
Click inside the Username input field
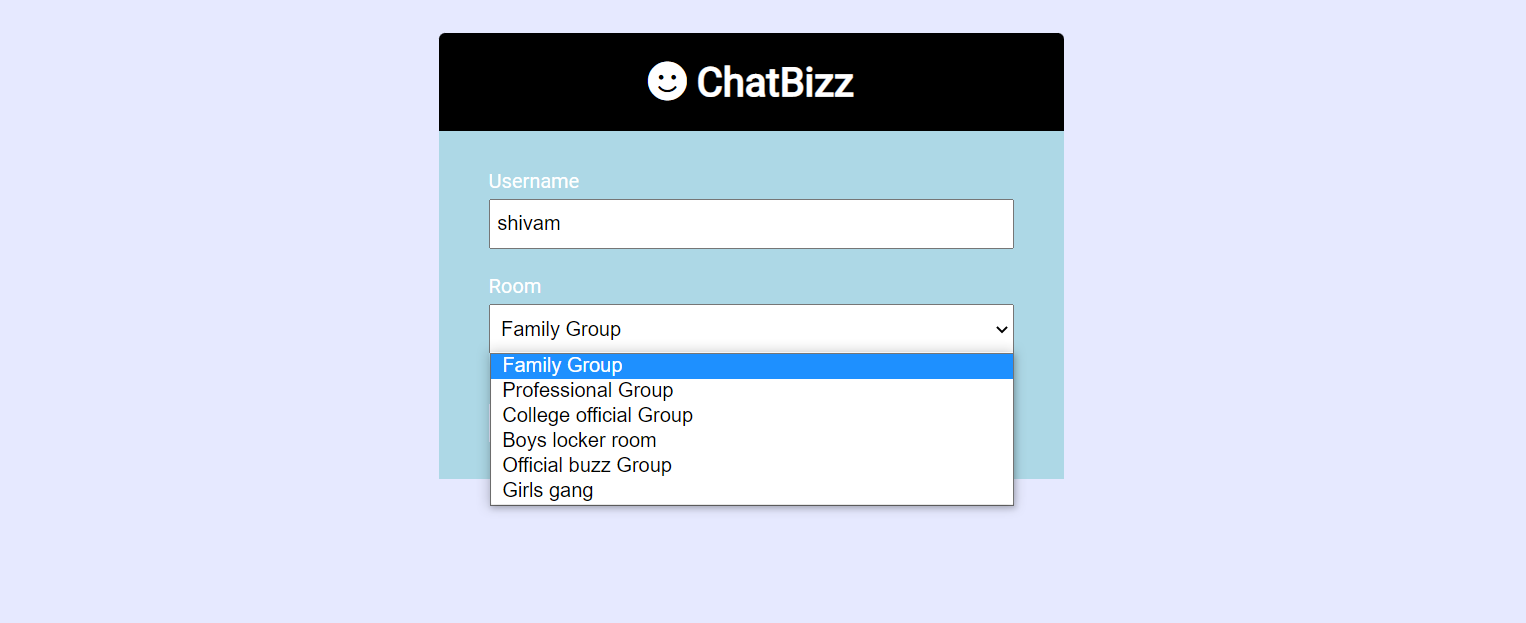coord(751,223)
